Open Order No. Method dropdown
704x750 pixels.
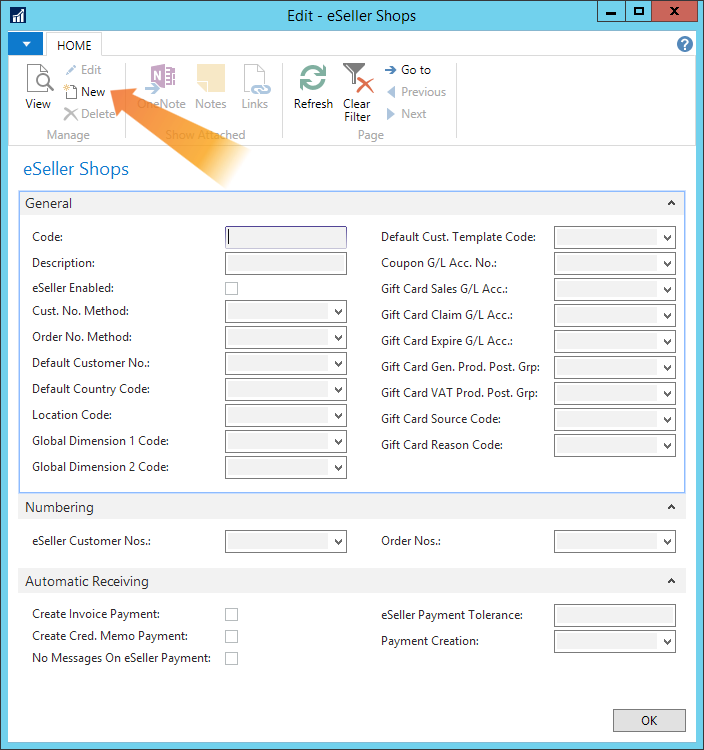339,338
